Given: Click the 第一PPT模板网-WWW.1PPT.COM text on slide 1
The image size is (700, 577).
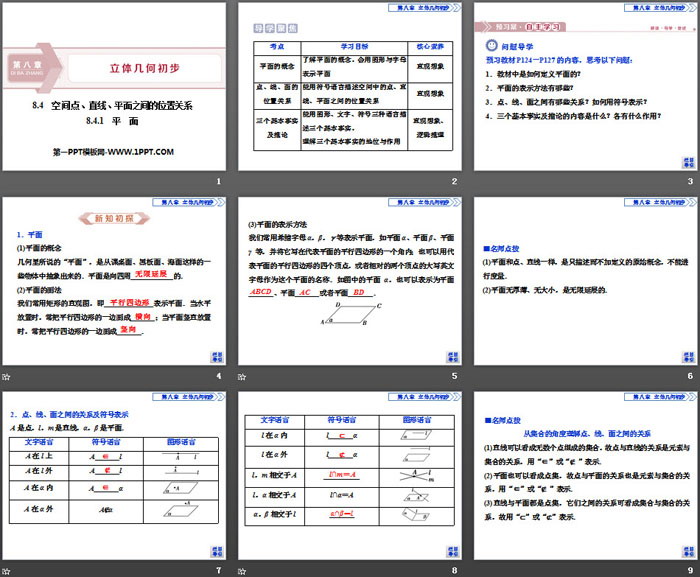Looking at the screenshot, I should 113,152.
